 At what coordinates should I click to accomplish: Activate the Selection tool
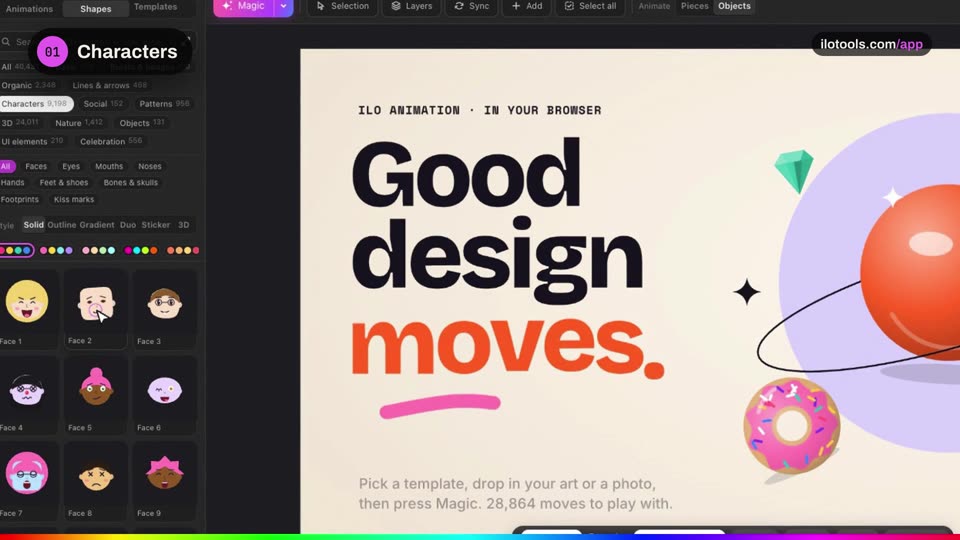pos(343,6)
